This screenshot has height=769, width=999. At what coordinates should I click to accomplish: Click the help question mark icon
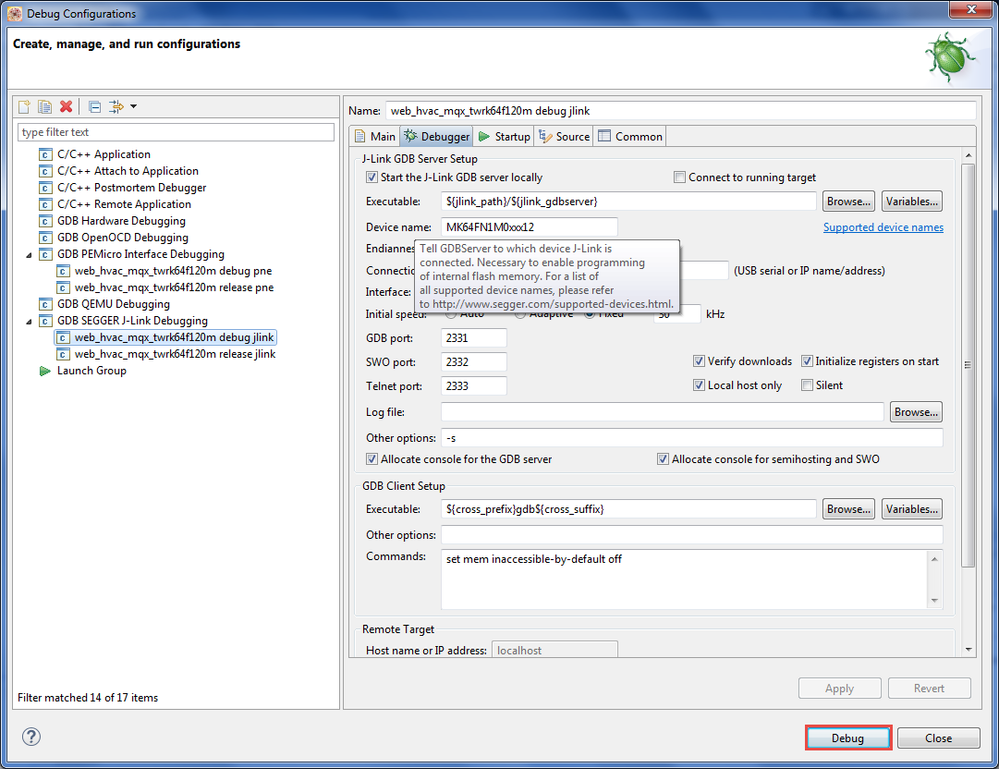(x=31, y=737)
